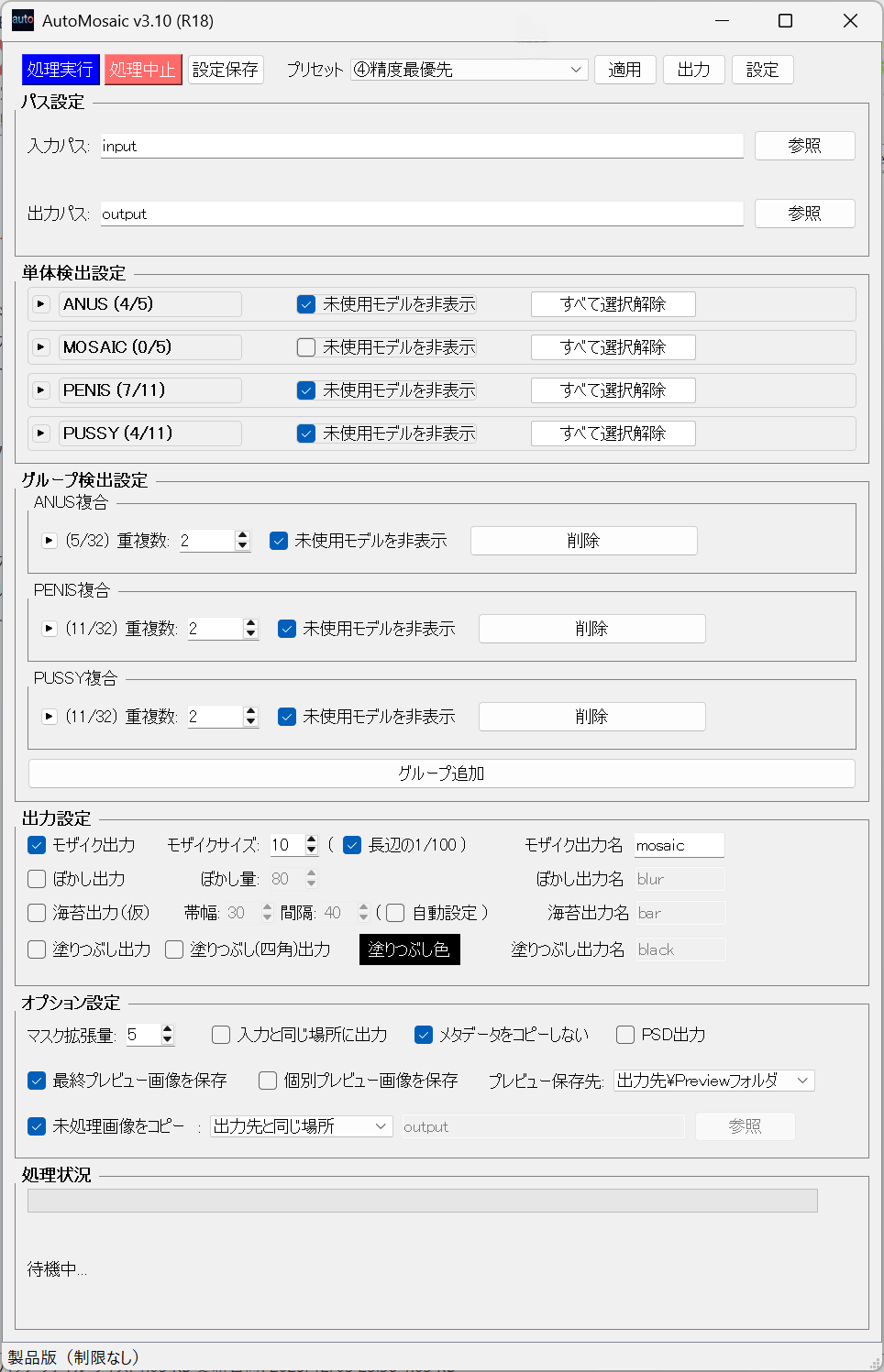Click the 参照 button for input path

tap(804, 146)
